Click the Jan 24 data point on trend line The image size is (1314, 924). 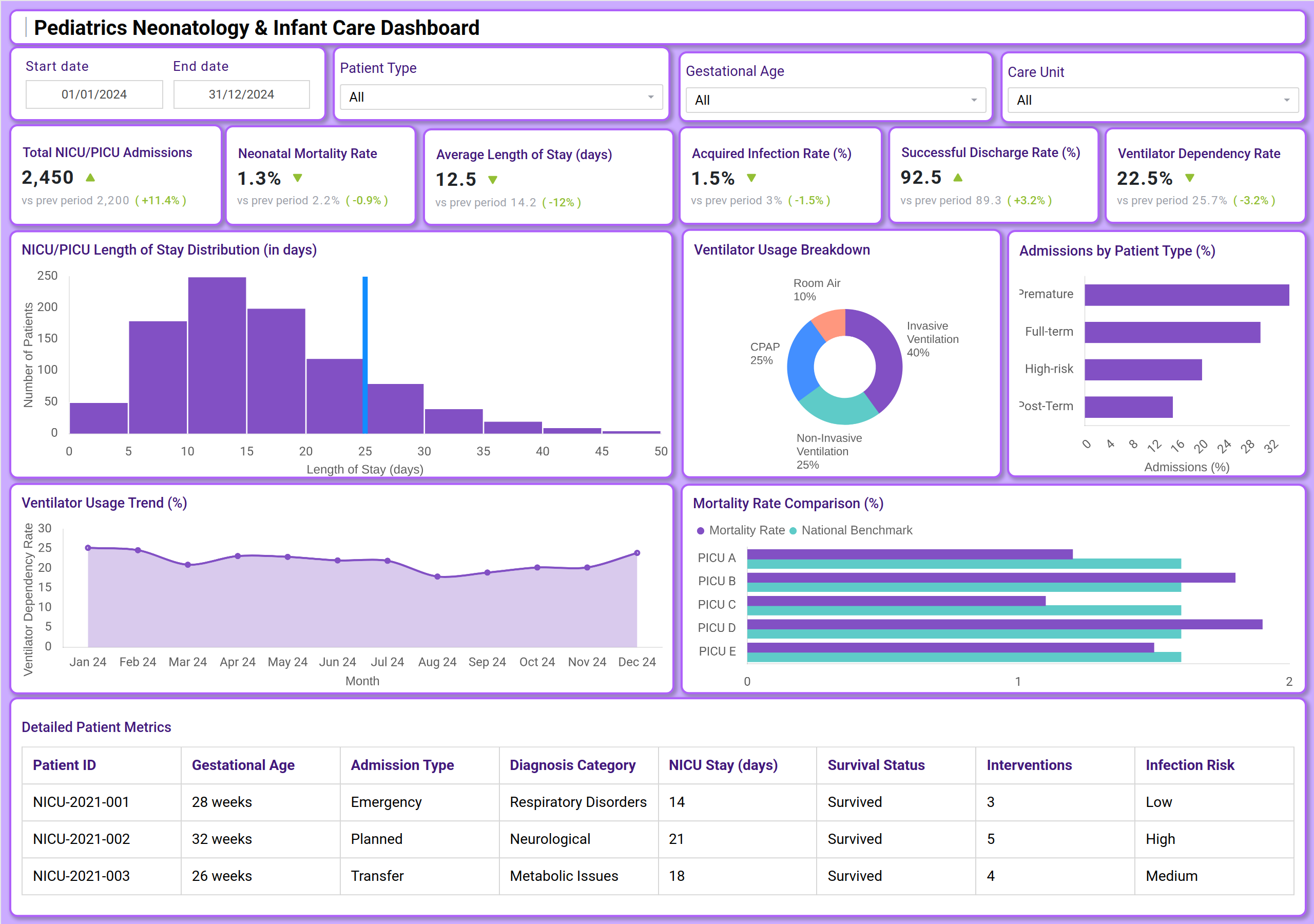(88, 548)
